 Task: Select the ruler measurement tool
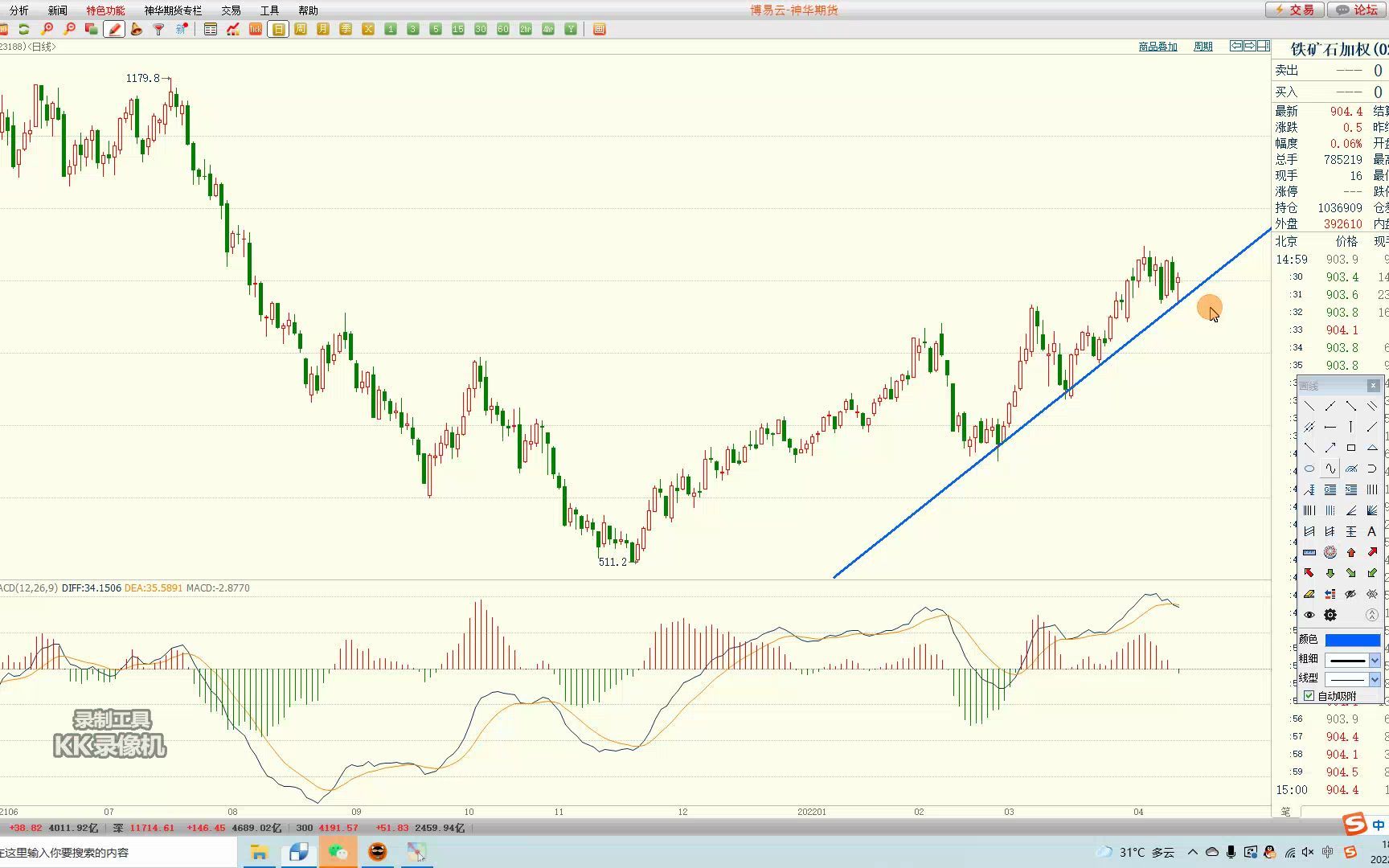pos(1309,552)
